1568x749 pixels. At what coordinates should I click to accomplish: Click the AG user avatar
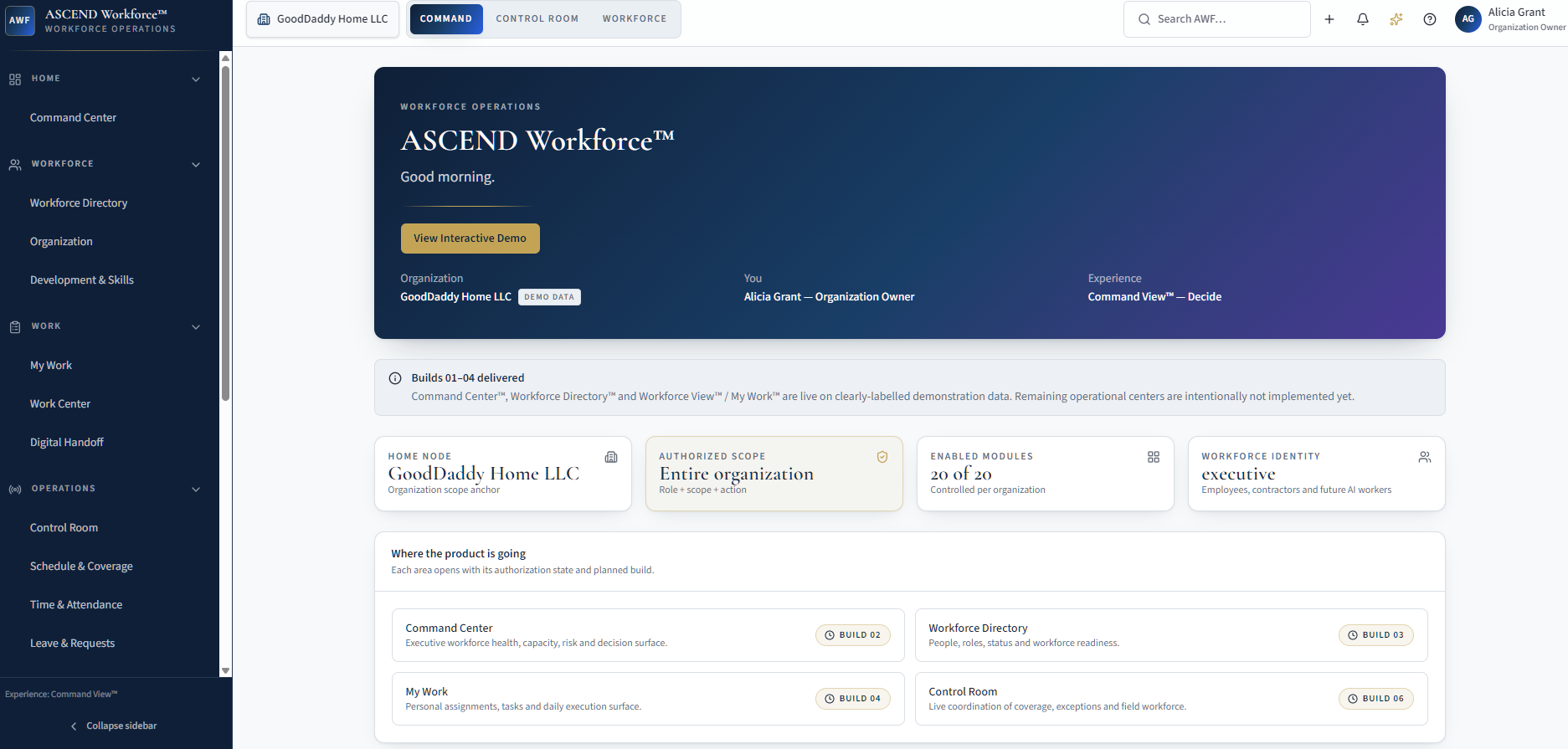coord(1468,19)
